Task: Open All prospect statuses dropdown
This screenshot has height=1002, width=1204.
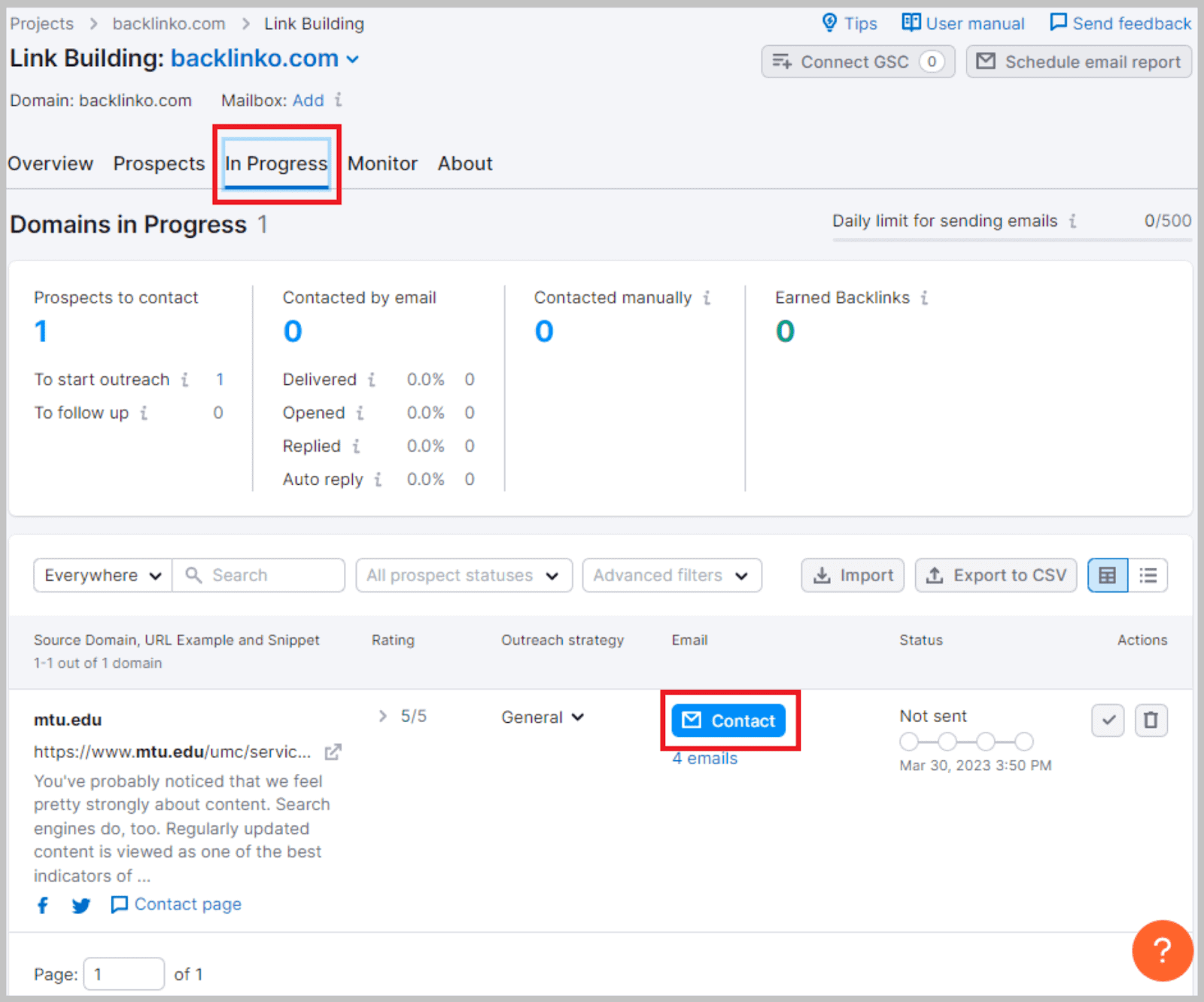Action: (464, 575)
